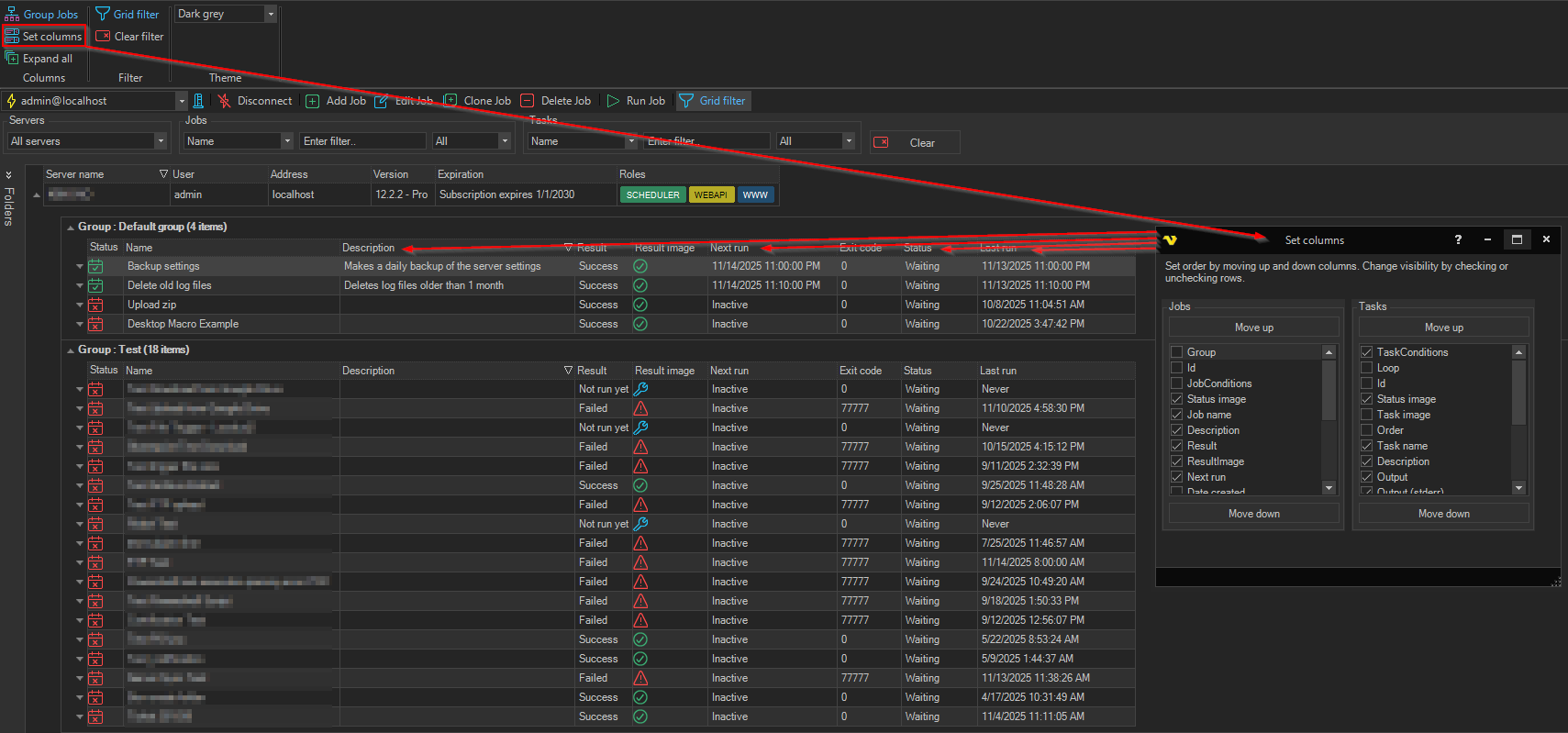The image size is (1568, 733).
Task: Click the Clone Job icon
Action: [x=450, y=101]
